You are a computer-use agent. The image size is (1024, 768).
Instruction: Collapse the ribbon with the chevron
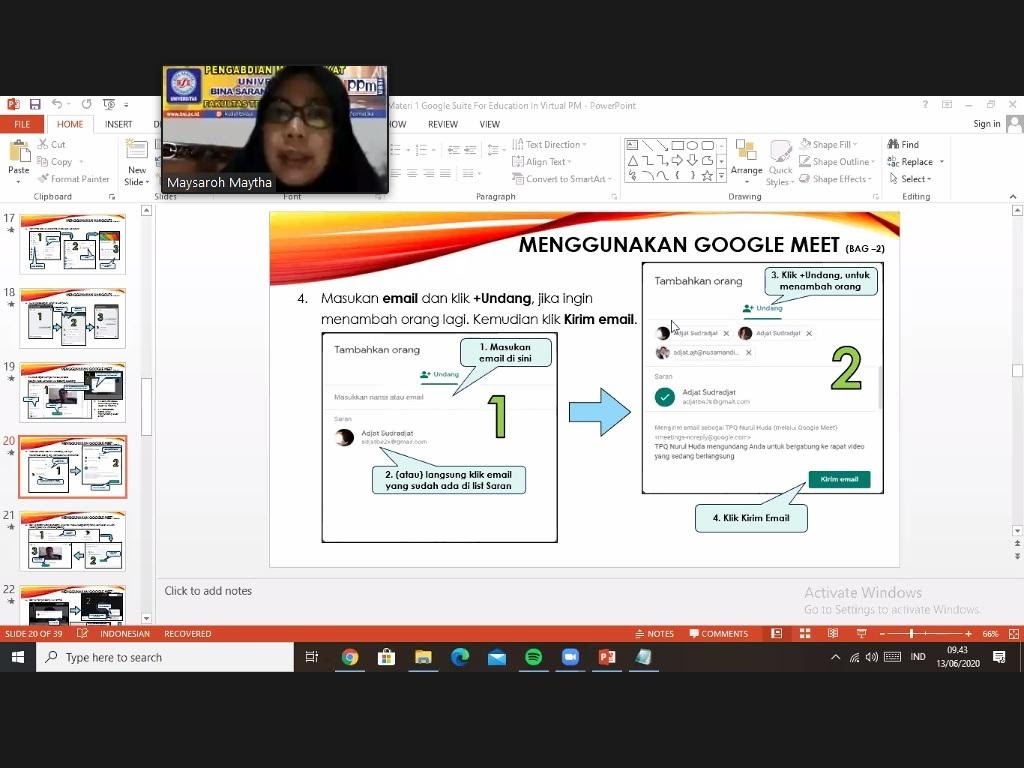pos(1013,197)
